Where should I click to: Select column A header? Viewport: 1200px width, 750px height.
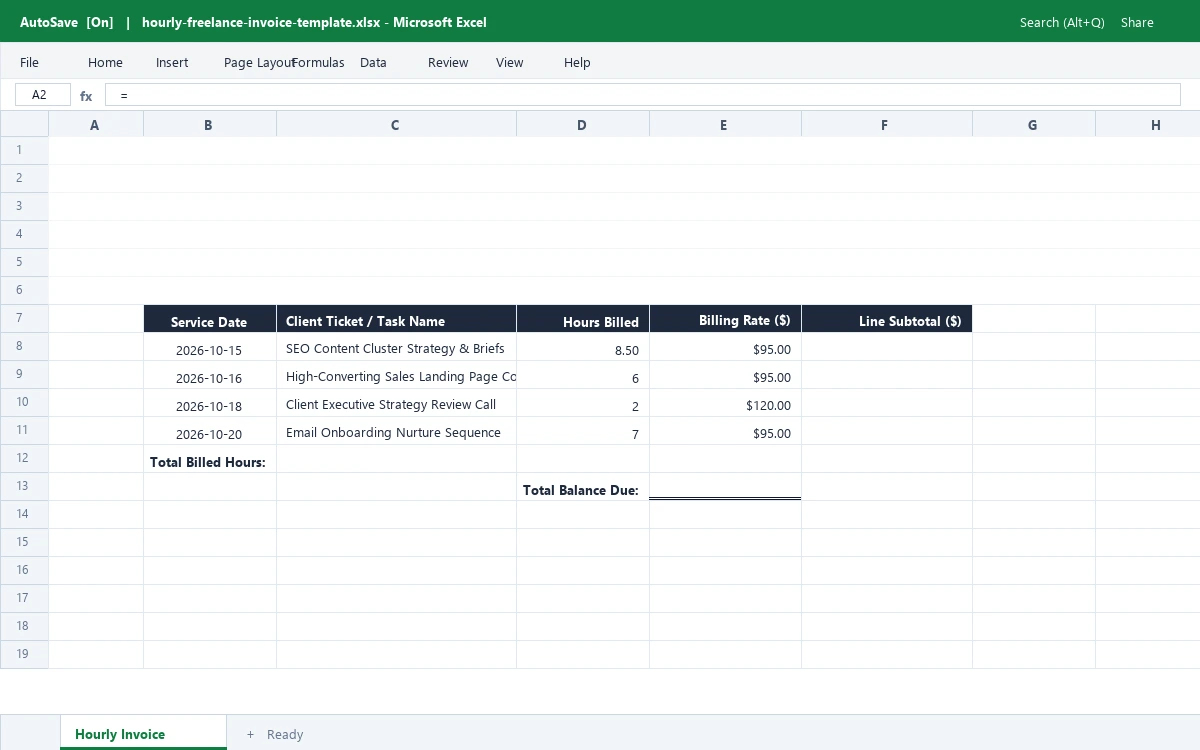tap(96, 124)
